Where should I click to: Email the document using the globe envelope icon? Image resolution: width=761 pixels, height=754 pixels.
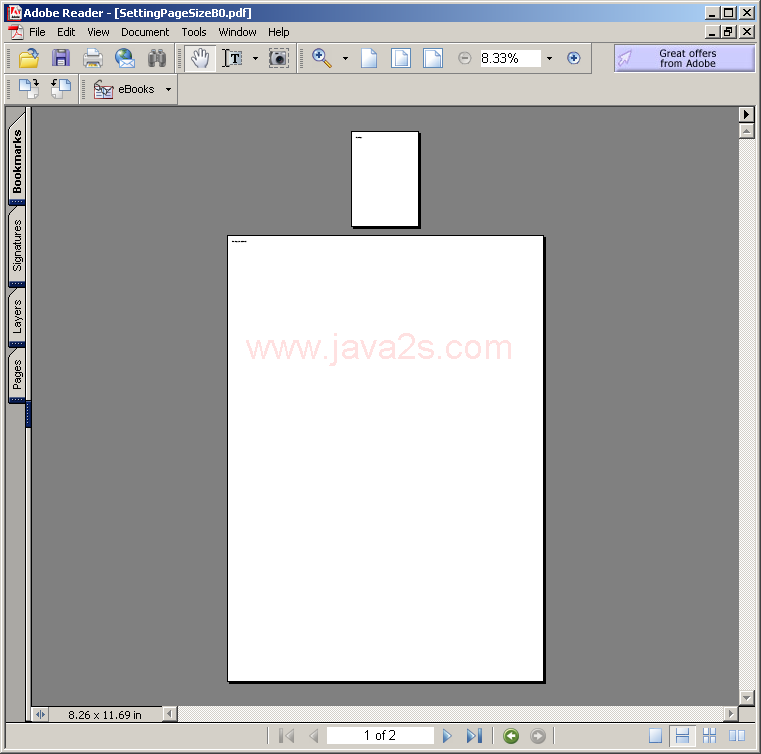tap(125, 58)
